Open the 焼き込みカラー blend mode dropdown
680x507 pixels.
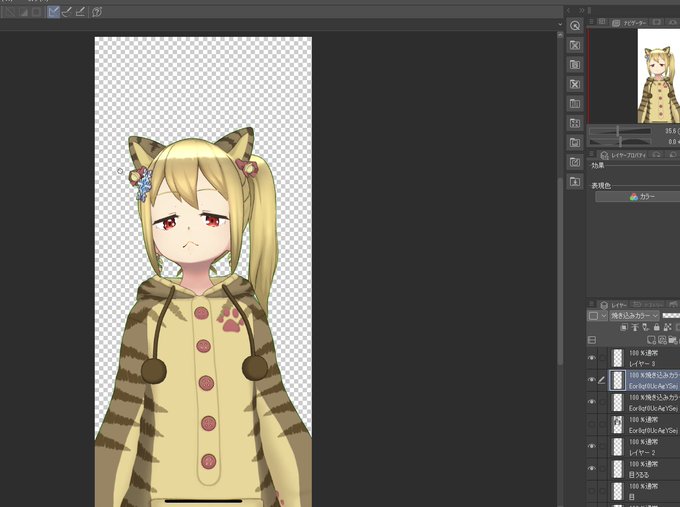(x=634, y=316)
